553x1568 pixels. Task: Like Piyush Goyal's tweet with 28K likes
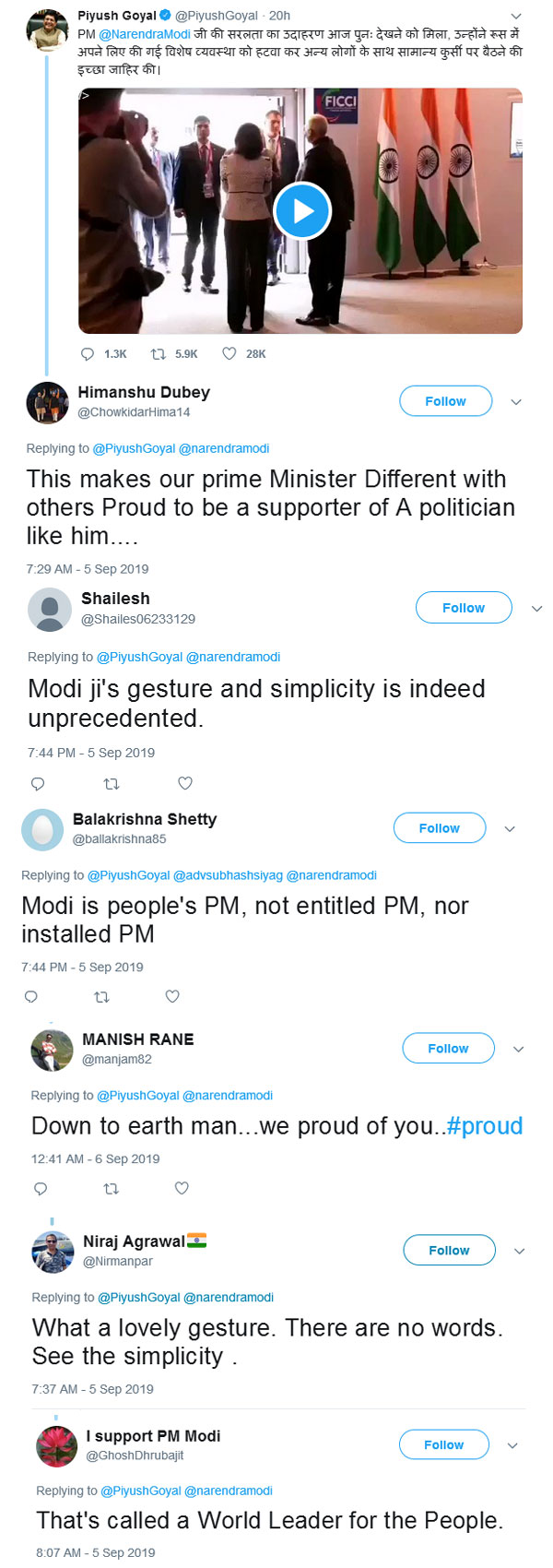pyautogui.click(x=229, y=354)
